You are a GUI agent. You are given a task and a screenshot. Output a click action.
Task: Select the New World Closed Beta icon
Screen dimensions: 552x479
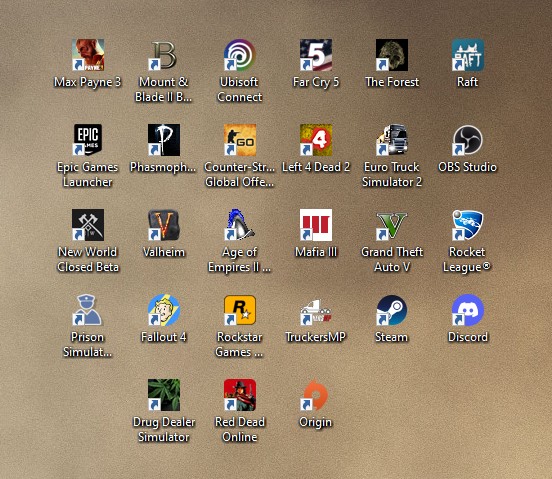(88, 225)
